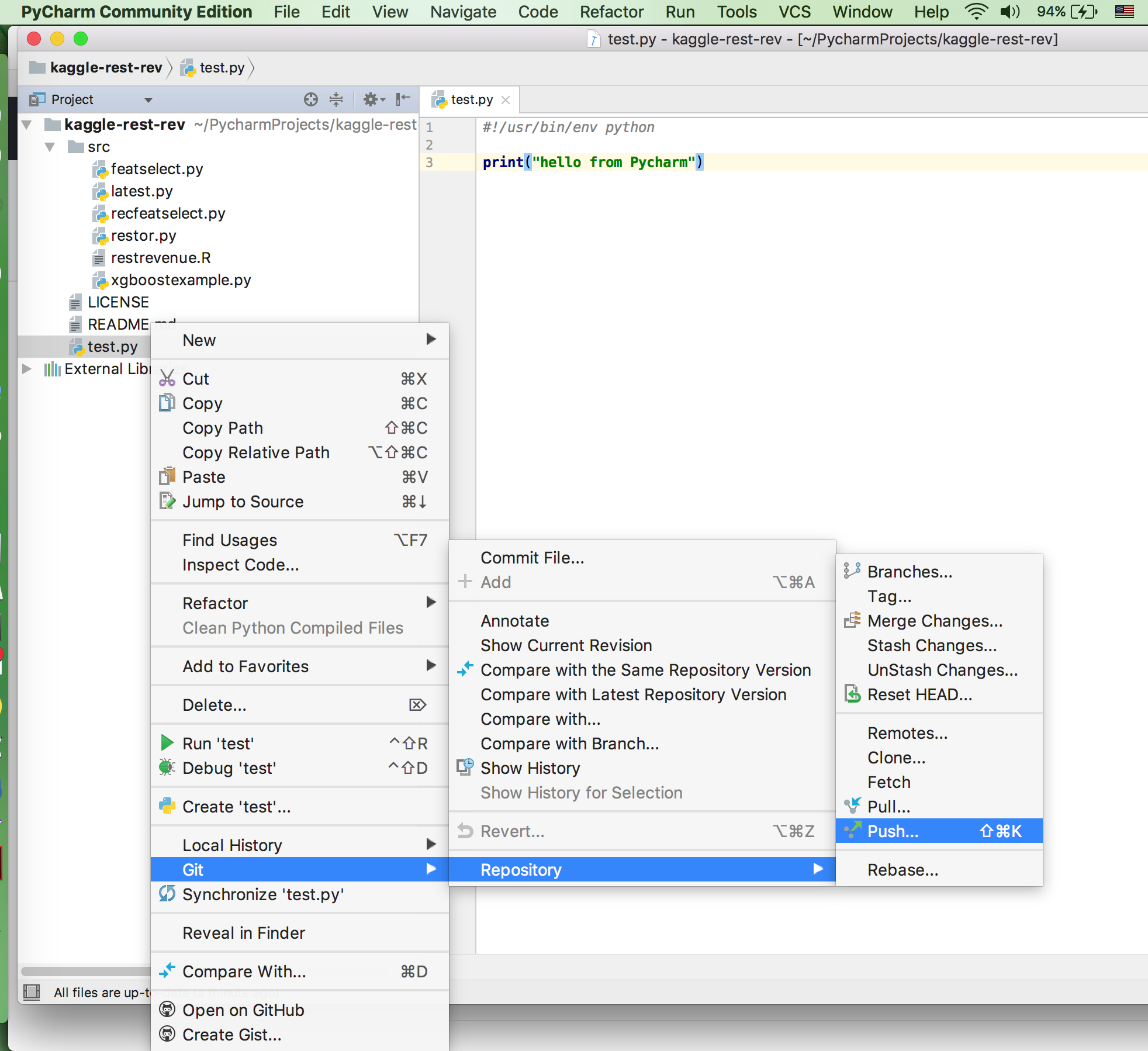
Task: Select Show History in Git submenu
Action: 530,768
